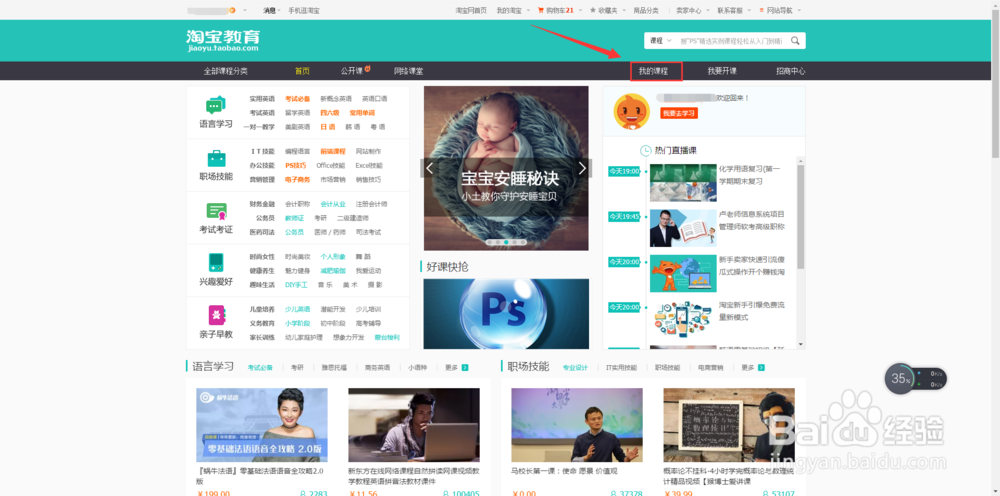Click the 35% speed floating widget
1000x496 pixels.
[x=915, y=379]
